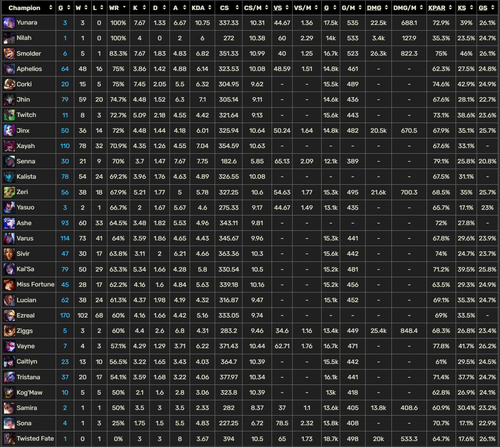This screenshot has height=447, width=500.
Task: Click Twisted Fate's 394 CS value
Action: click(228, 439)
